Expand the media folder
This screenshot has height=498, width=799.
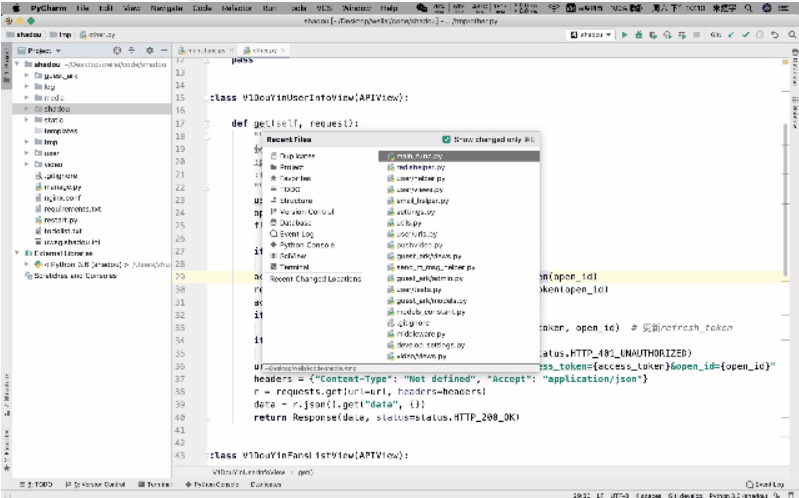(x=26, y=97)
